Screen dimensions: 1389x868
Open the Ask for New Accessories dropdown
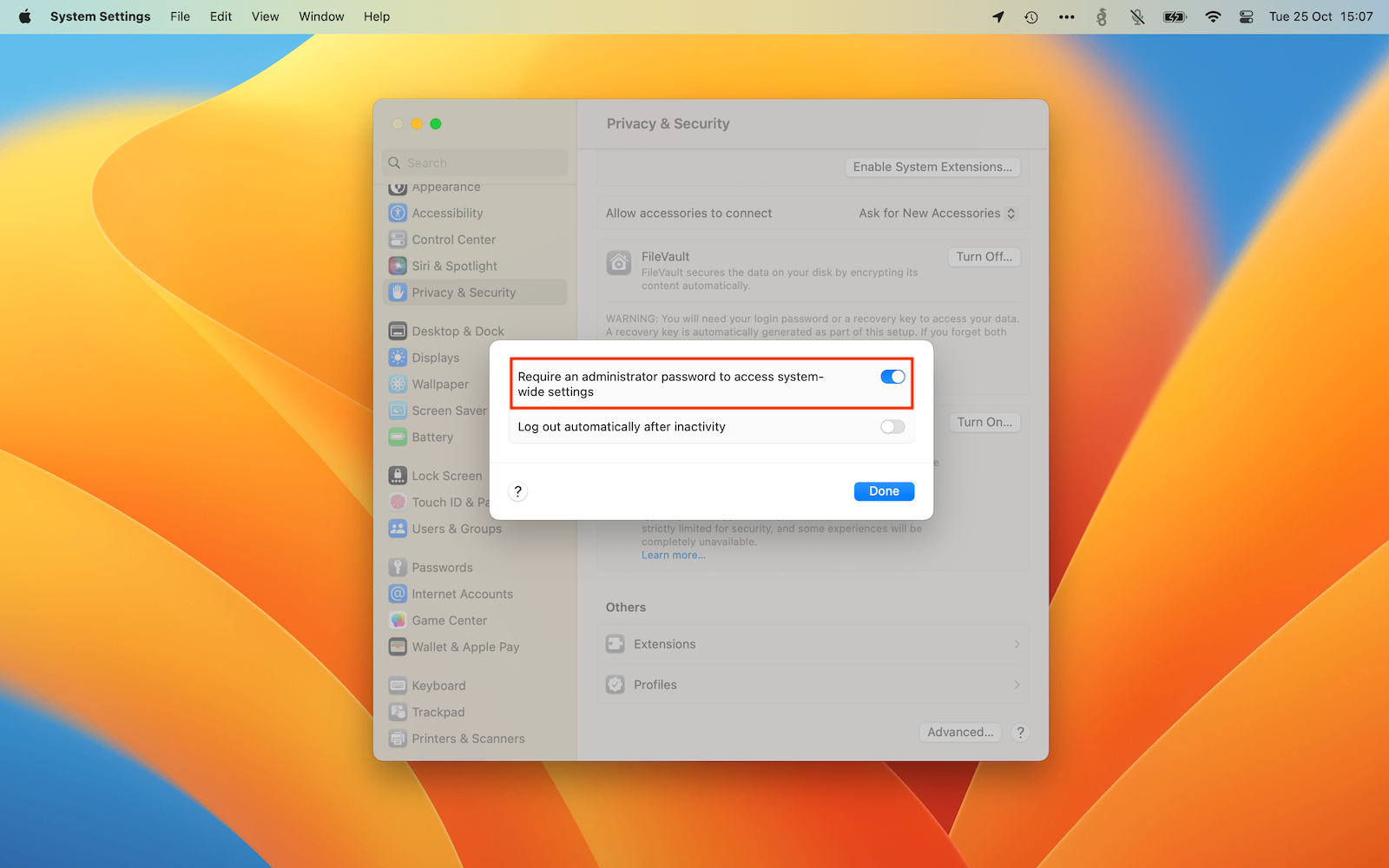tap(937, 214)
